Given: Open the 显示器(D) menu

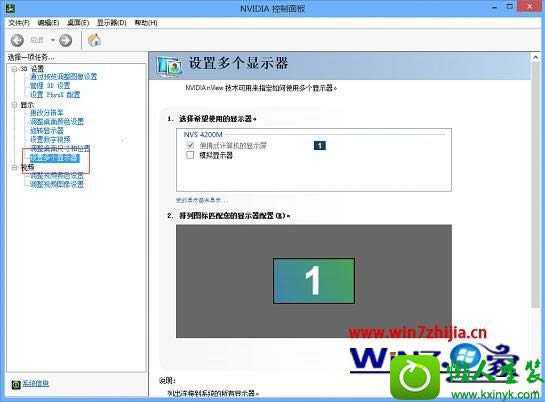Looking at the screenshot, I should pos(112,23).
